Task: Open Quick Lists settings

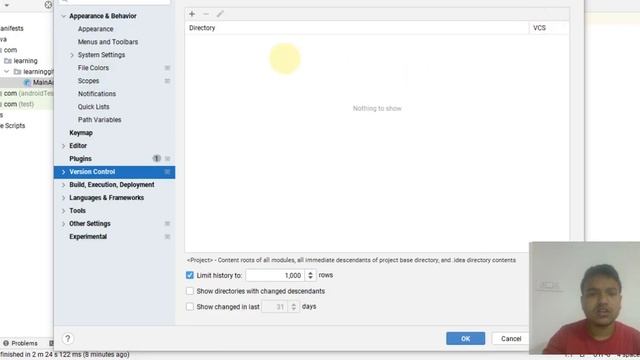Action: (x=93, y=107)
